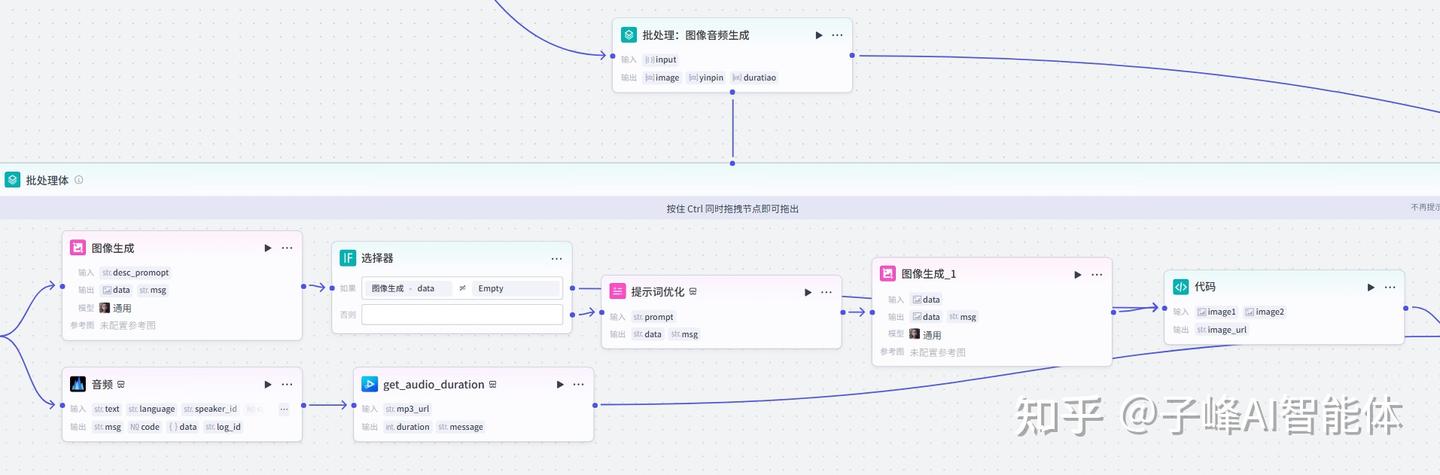This screenshot has width=1440, height=475.
Task: Run the 图像生成_1 node
Action: tap(1078, 274)
